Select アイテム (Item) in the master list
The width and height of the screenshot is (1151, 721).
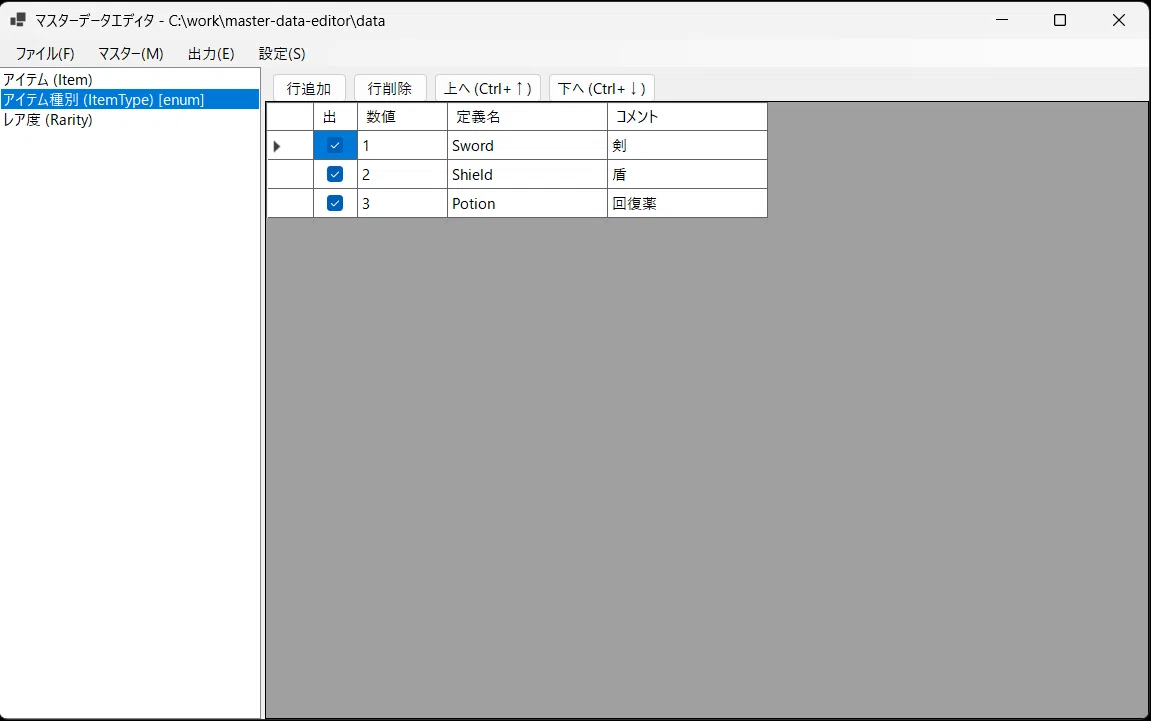[130, 79]
